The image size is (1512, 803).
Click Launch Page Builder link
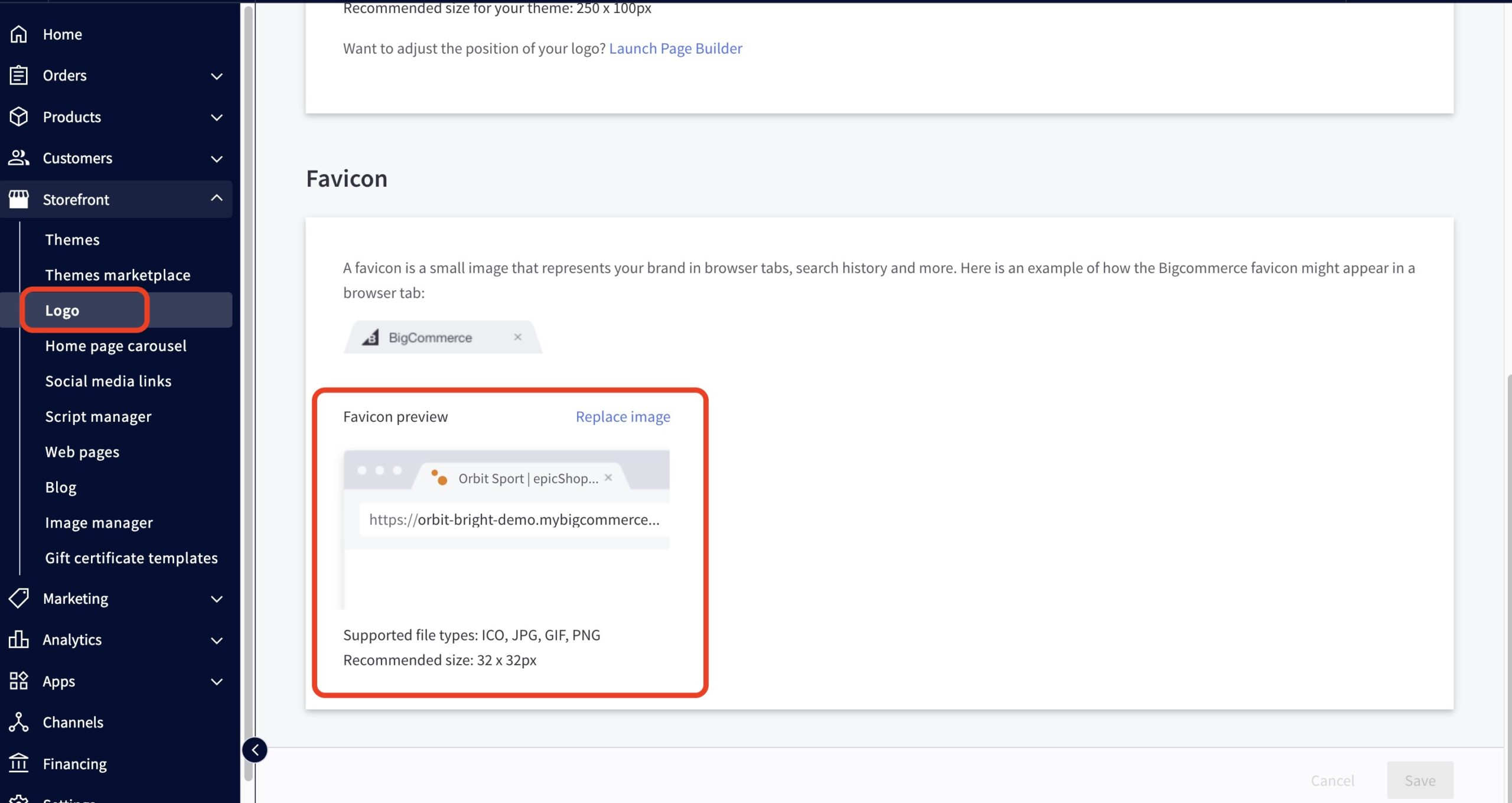pos(675,48)
